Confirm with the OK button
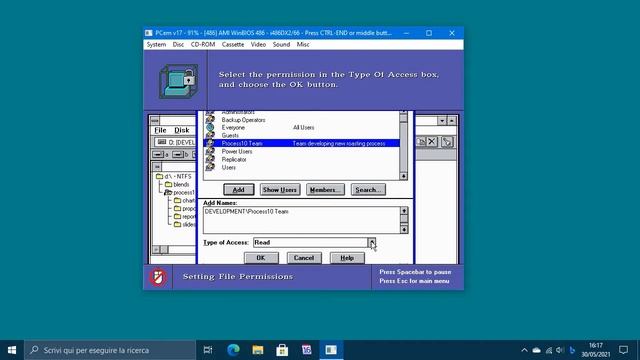 click(261, 258)
